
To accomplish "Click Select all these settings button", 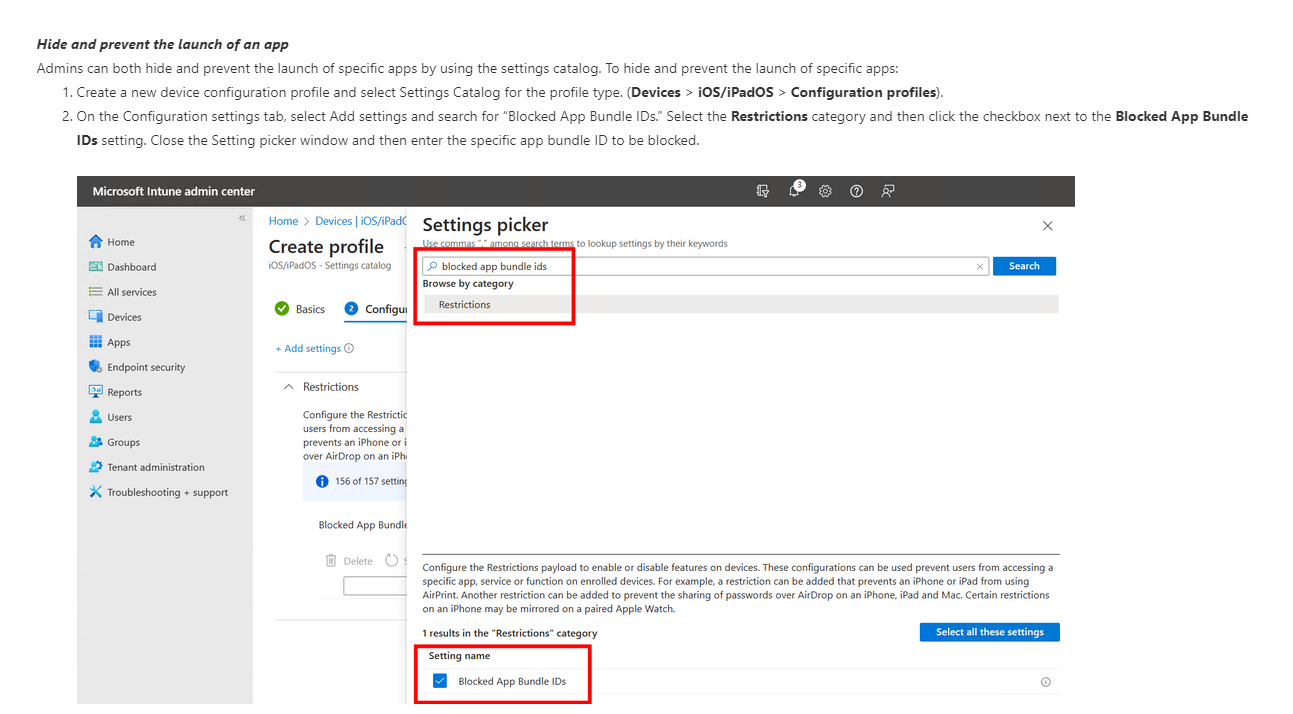I will tap(989, 632).
